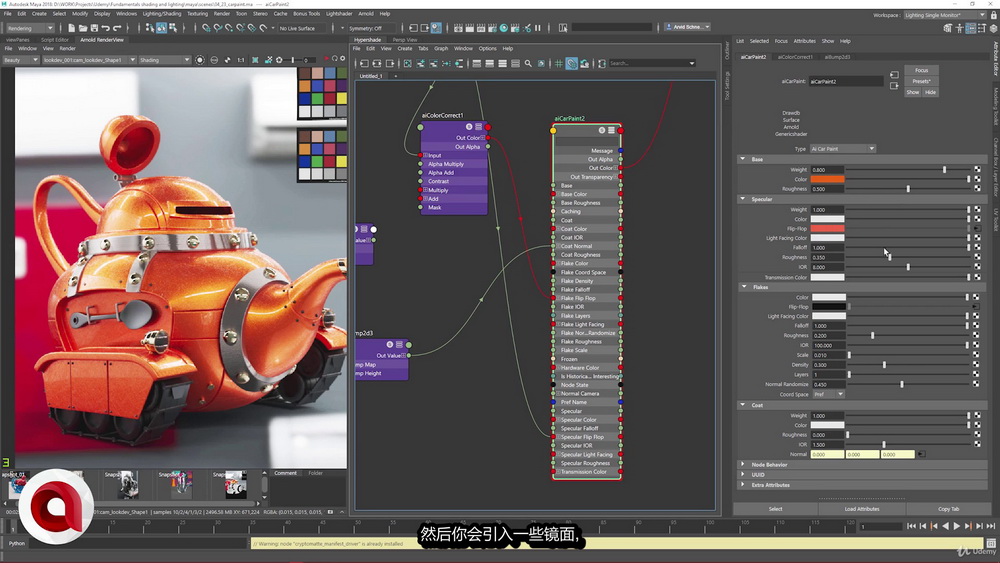Click the IPR render toolbar icon
Image resolution: width=1000 pixels, height=563 pixels.
click(x=482, y=28)
